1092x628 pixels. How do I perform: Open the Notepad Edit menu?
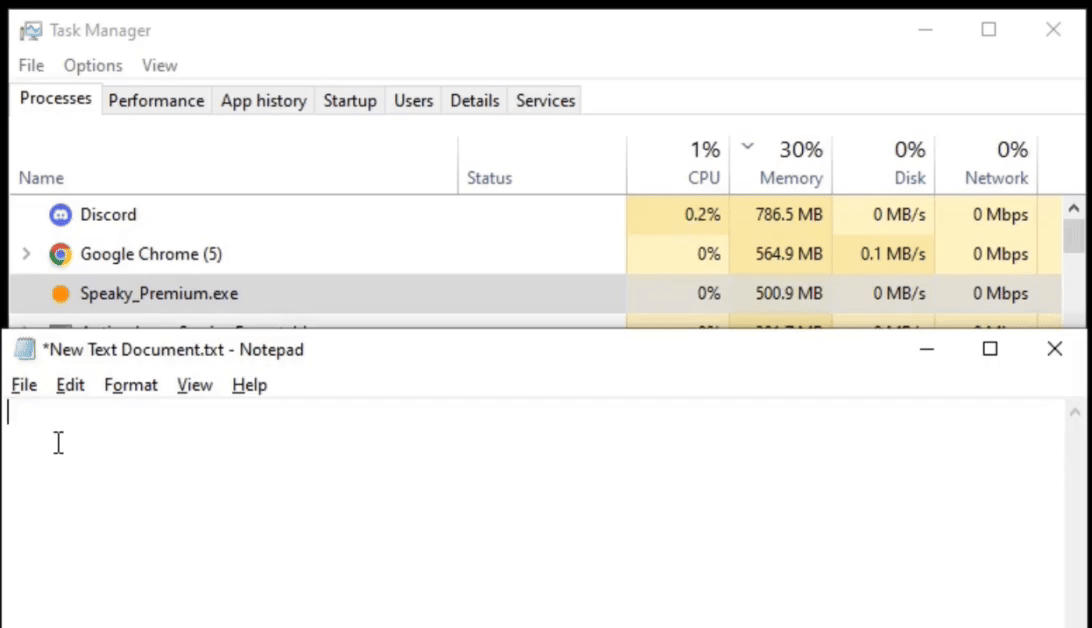[x=70, y=385]
